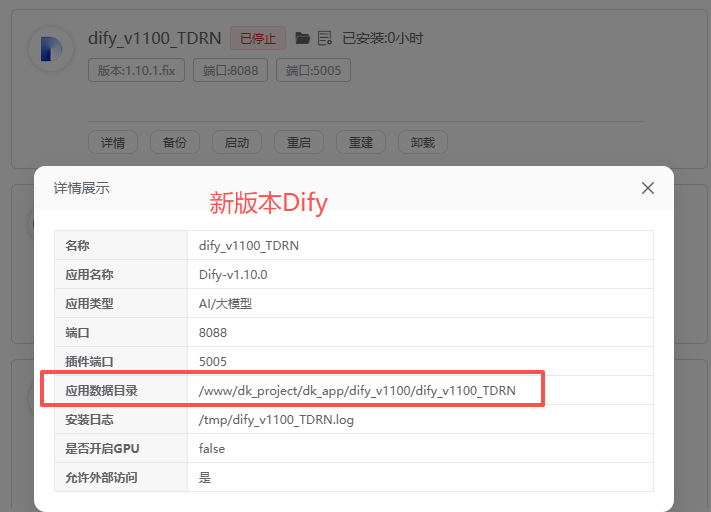Click the 已停止 status badge
Image resolution: width=711 pixels, height=512 pixels.
(258, 39)
